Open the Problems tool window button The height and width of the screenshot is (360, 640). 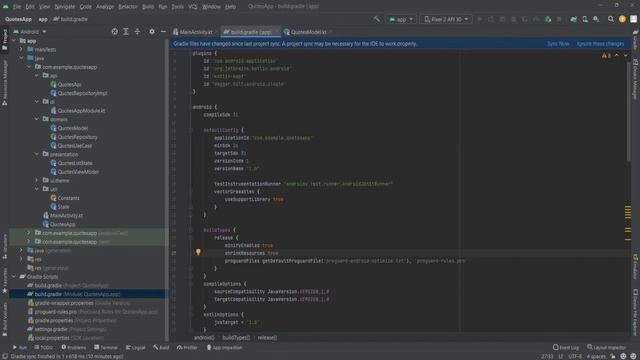pos(74,347)
